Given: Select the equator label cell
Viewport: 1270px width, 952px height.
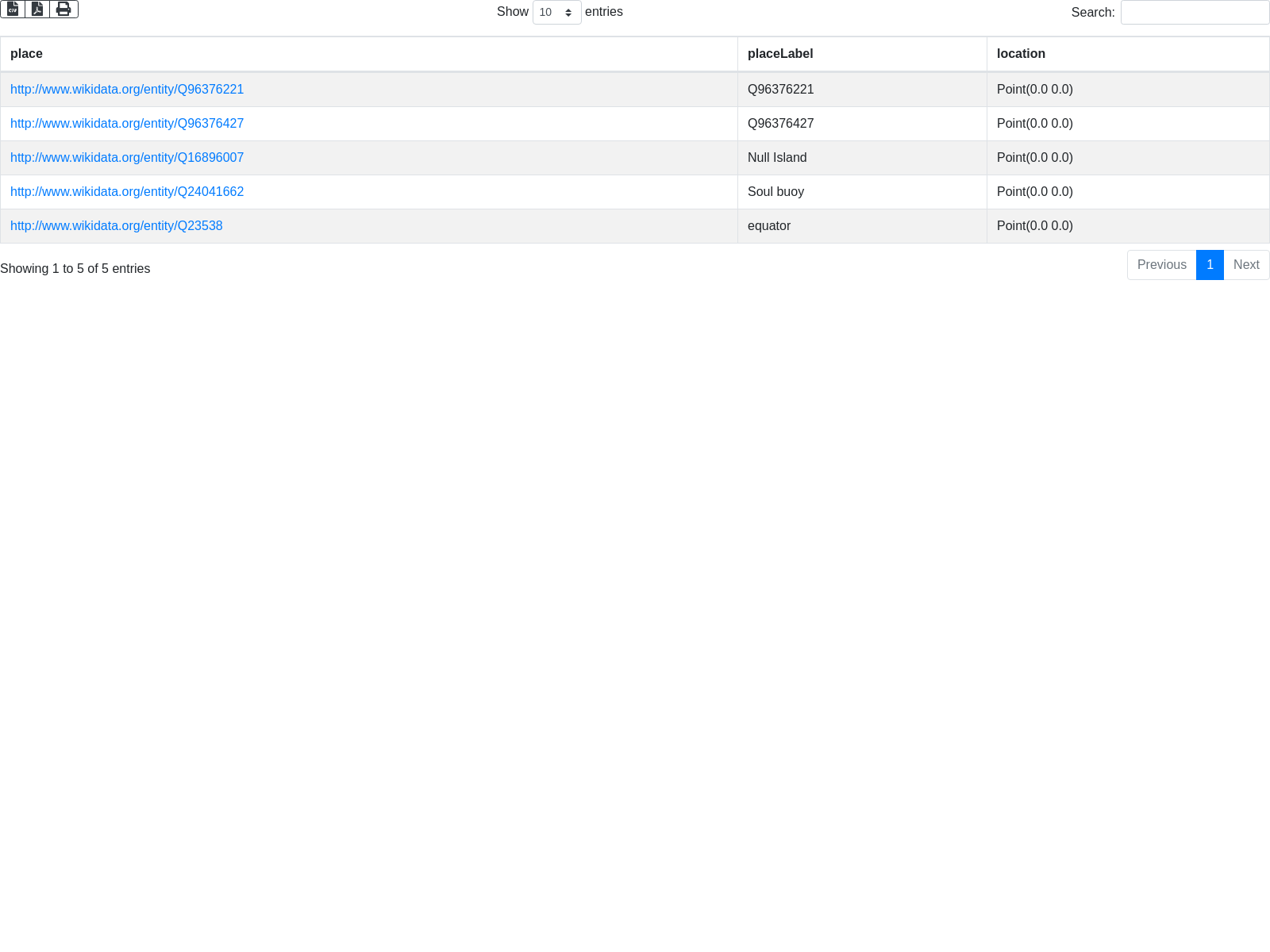Looking at the screenshot, I should 769,226.
